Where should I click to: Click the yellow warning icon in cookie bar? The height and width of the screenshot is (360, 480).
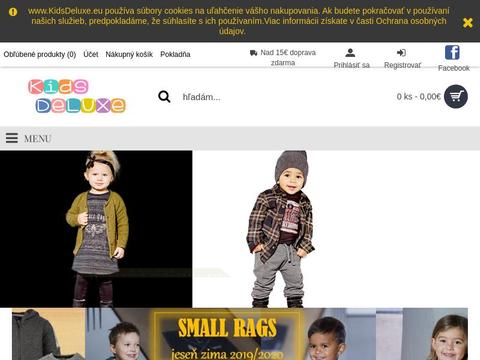pyautogui.click(x=13, y=12)
